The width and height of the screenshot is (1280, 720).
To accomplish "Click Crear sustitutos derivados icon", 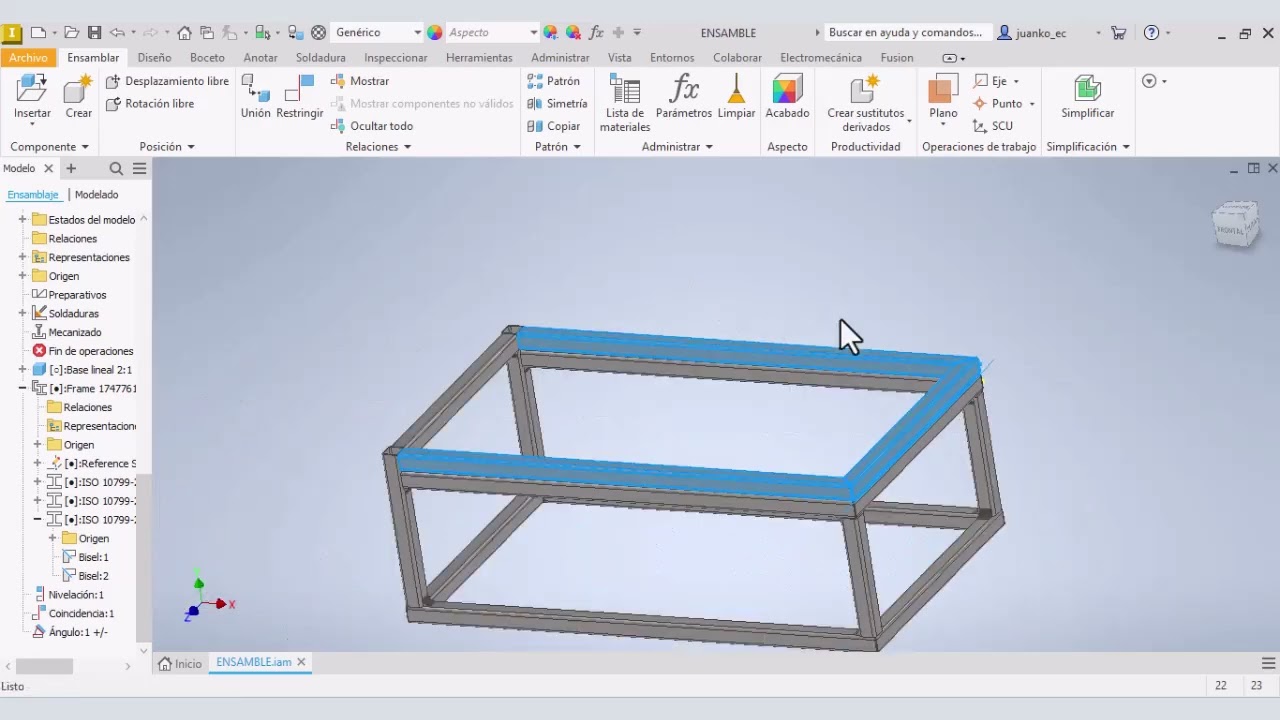I will pyautogui.click(x=866, y=89).
